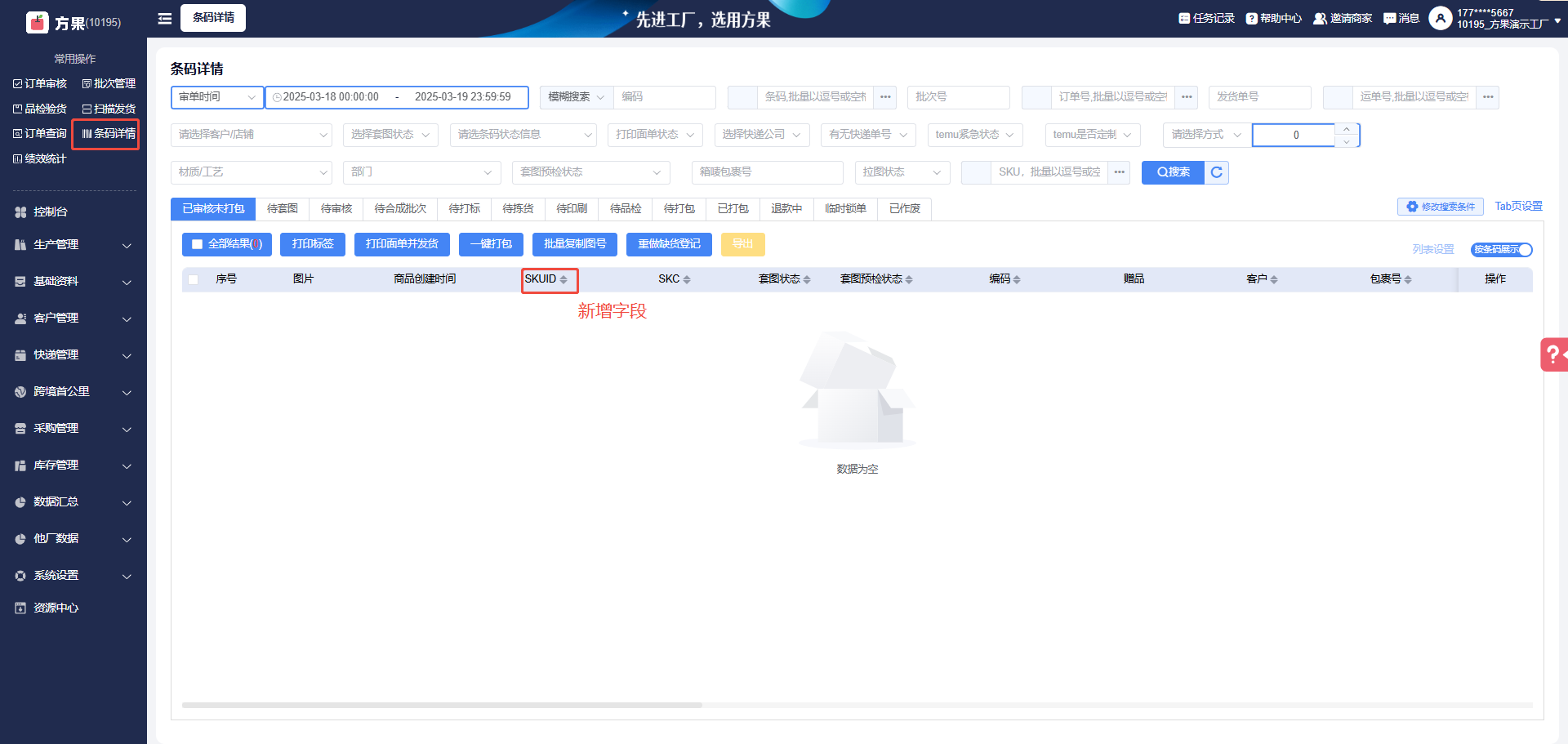The height and width of the screenshot is (744, 1568).
Task: Sort the table by 包裹号 column
Action: pos(1408,279)
